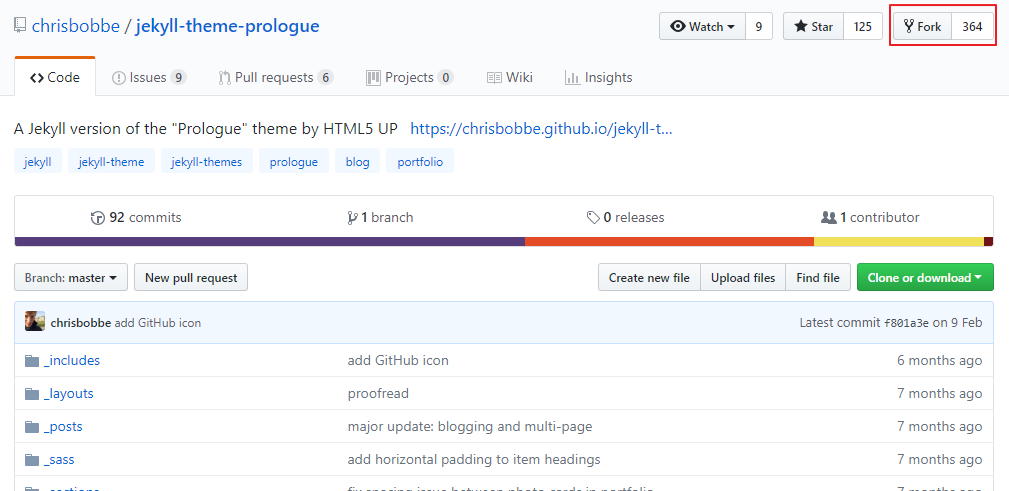Open the Clone or download dropdown
The height and width of the screenshot is (491, 1009).
(x=924, y=278)
